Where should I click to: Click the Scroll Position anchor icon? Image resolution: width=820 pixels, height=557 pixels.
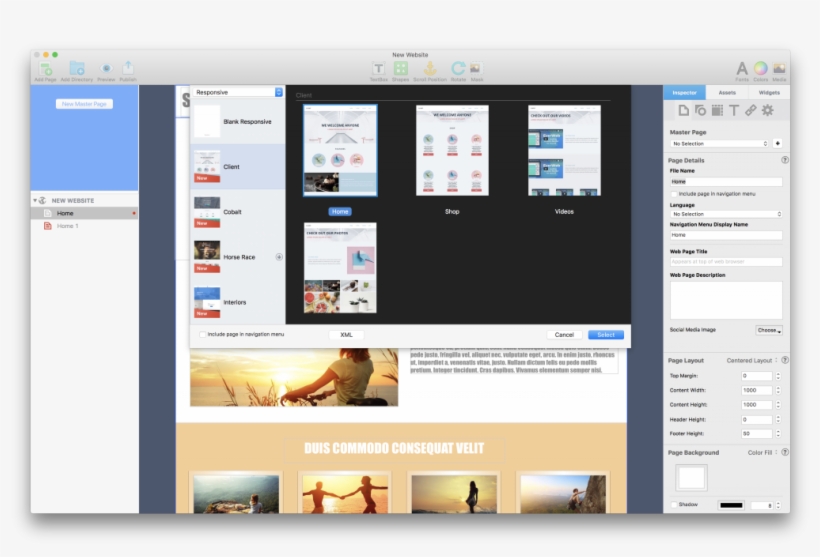pyautogui.click(x=430, y=69)
